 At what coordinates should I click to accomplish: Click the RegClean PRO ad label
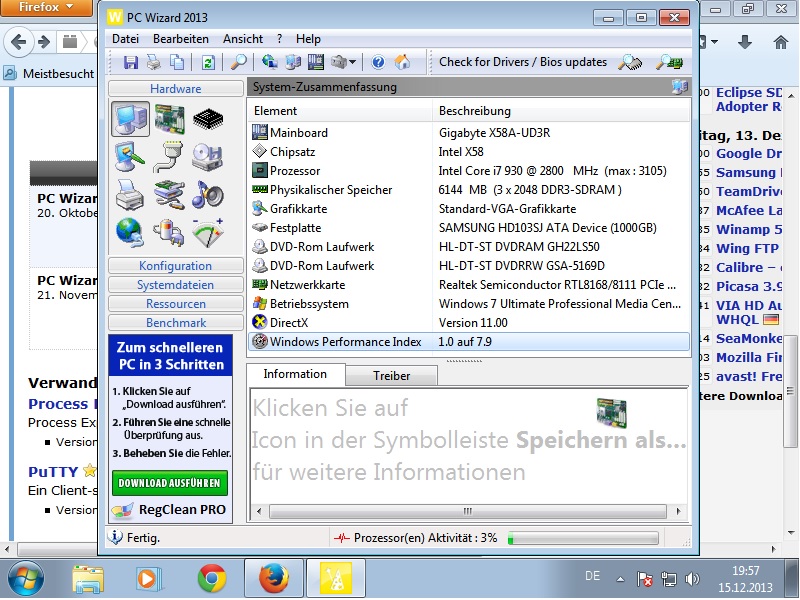(182, 510)
